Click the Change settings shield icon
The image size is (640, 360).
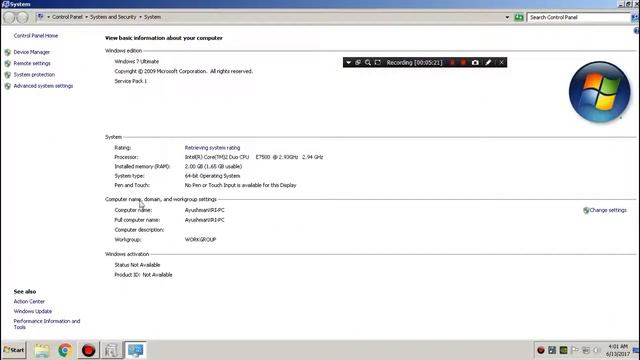click(586, 210)
